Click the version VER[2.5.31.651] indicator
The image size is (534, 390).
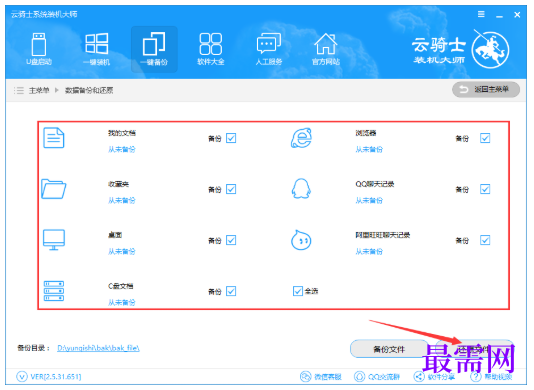tap(49, 377)
